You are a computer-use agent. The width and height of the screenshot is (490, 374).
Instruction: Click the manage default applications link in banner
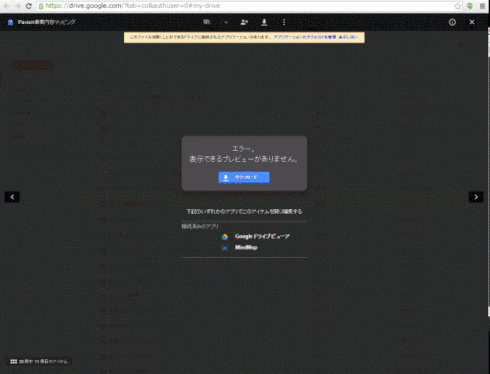(x=305, y=37)
